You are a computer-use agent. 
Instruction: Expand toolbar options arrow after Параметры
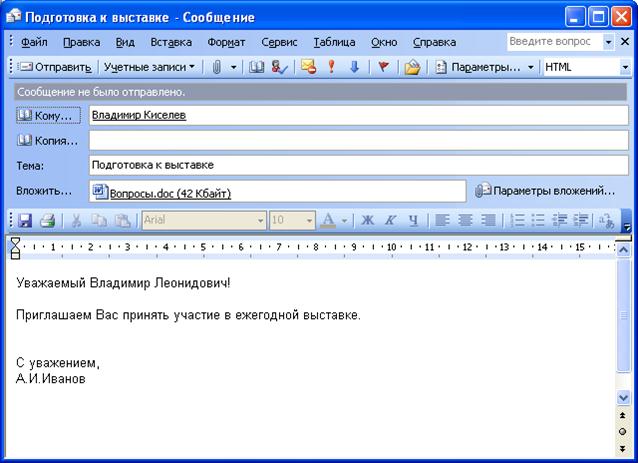point(531,67)
